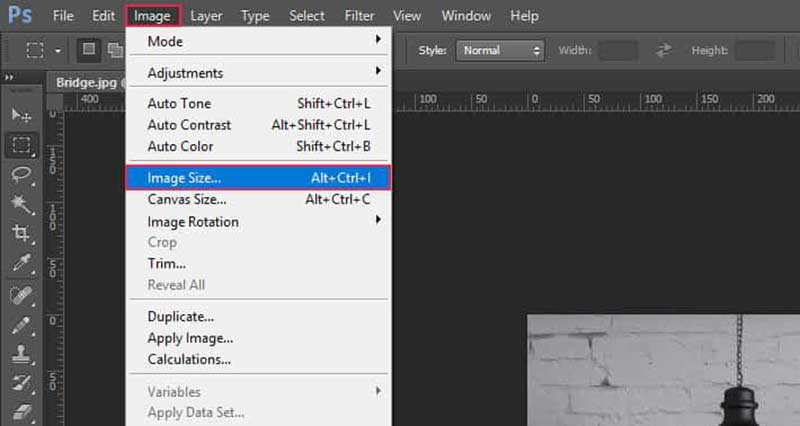The width and height of the screenshot is (800, 426).
Task: Open the Type menu
Action: coord(255,16)
